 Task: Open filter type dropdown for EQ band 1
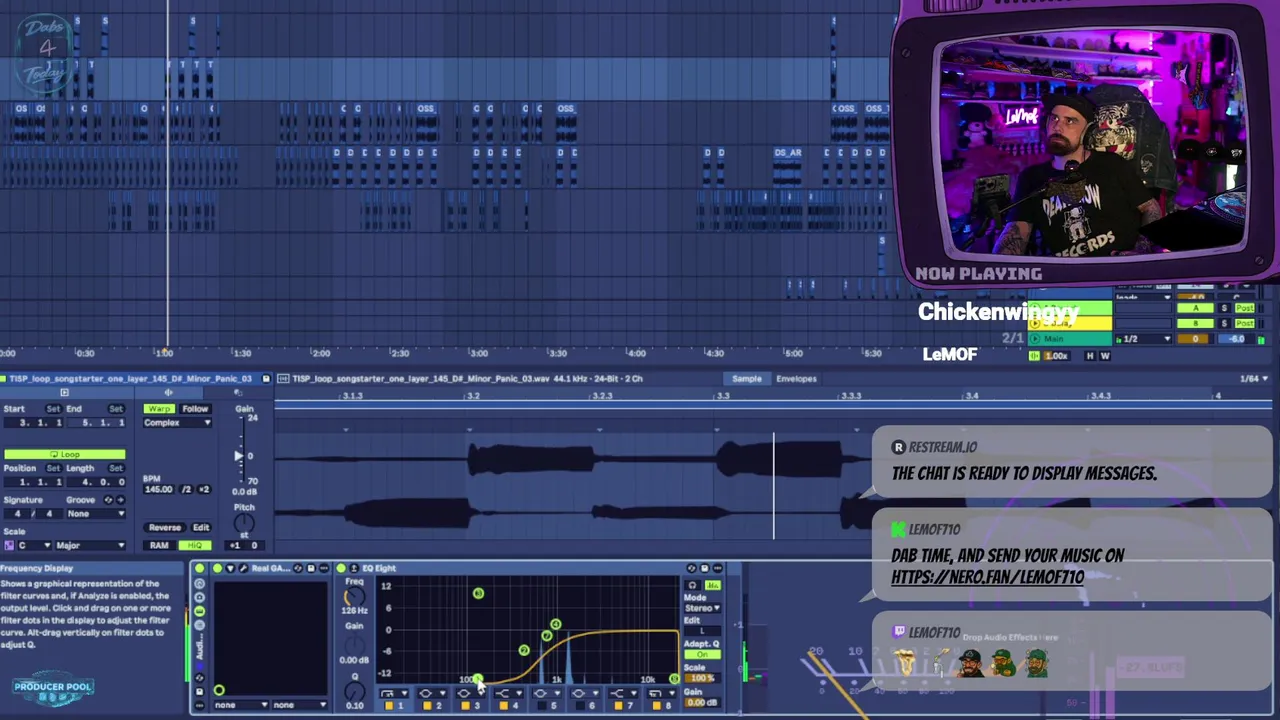394,694
